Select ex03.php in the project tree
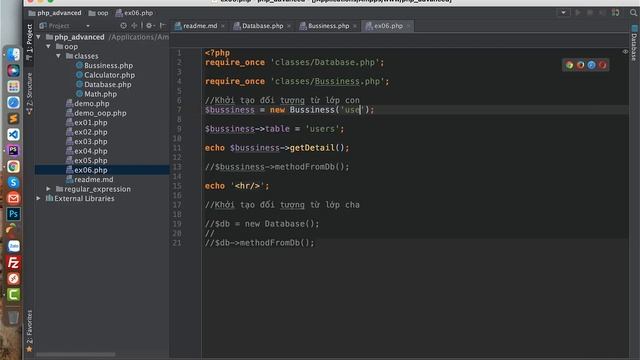Viewport: 640px width, 360px height. click(x=87, y=142)
